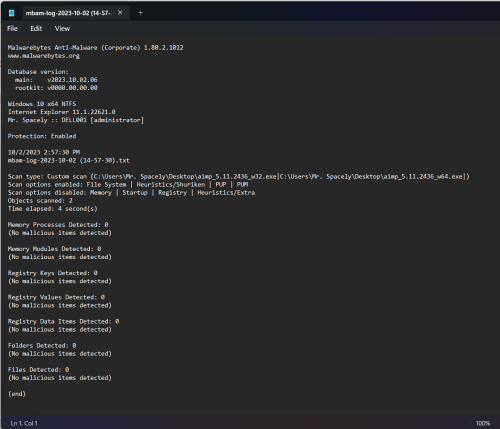Click the 10/2/2023 2:57:30 PM timestamp
This screenshot has height=429, width=500.
[44, 152]
